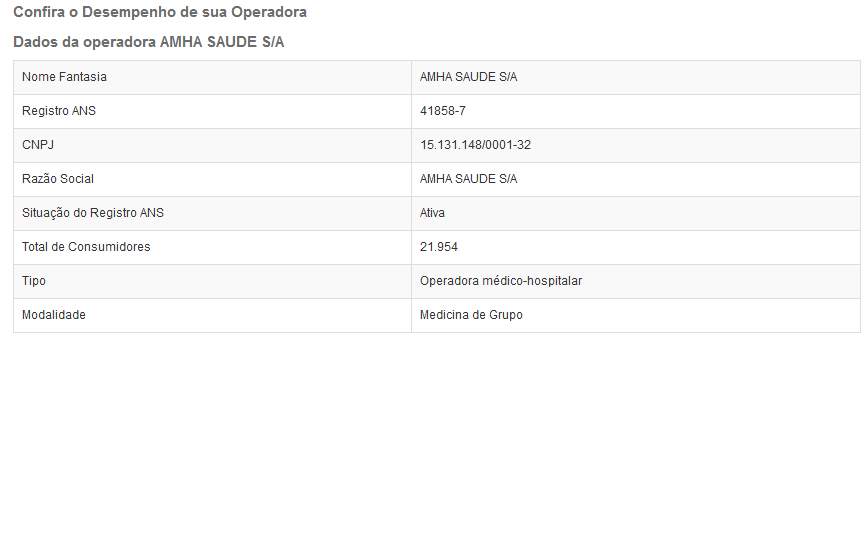Click the 'Medicina de Grupo' value
The height and width of the screenshot is (540, 868).
click(471, 315)
